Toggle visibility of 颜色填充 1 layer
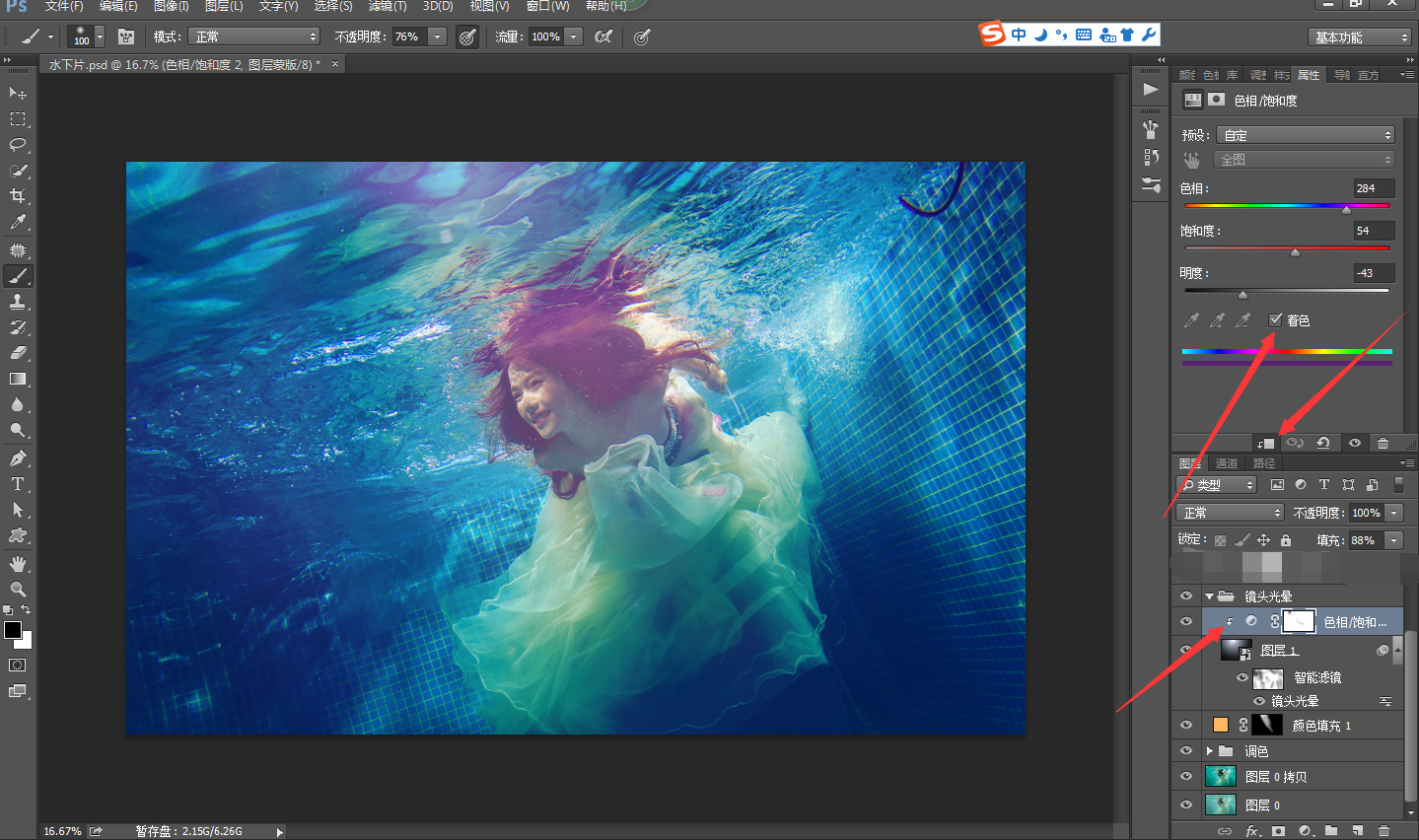 (x=1186, y=725)
